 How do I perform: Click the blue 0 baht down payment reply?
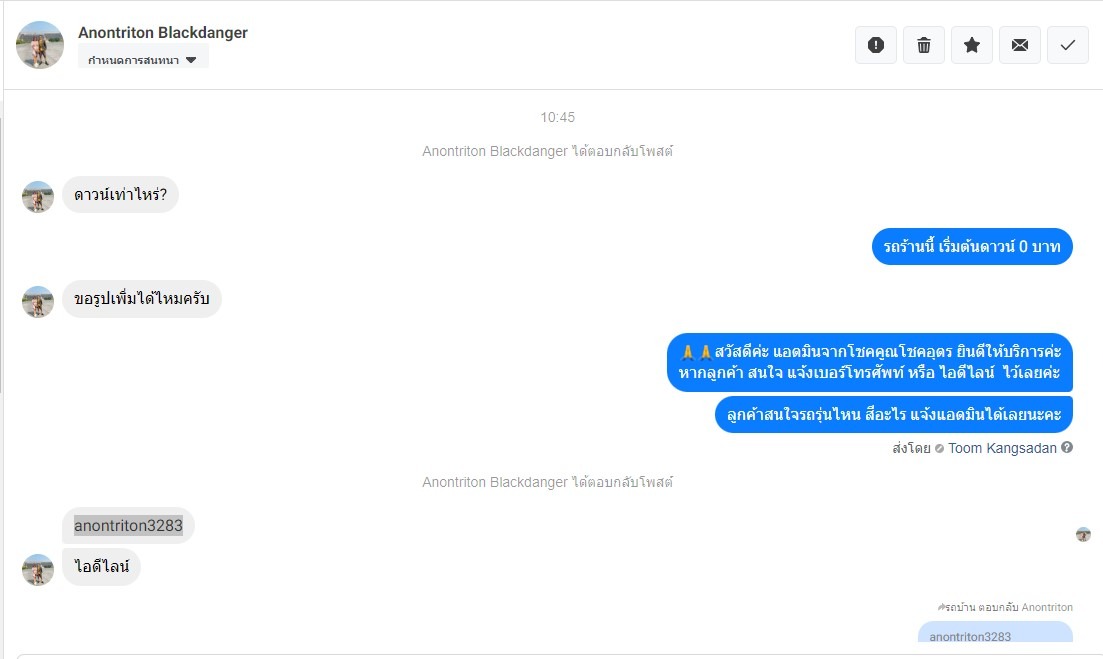coord(972,247)
